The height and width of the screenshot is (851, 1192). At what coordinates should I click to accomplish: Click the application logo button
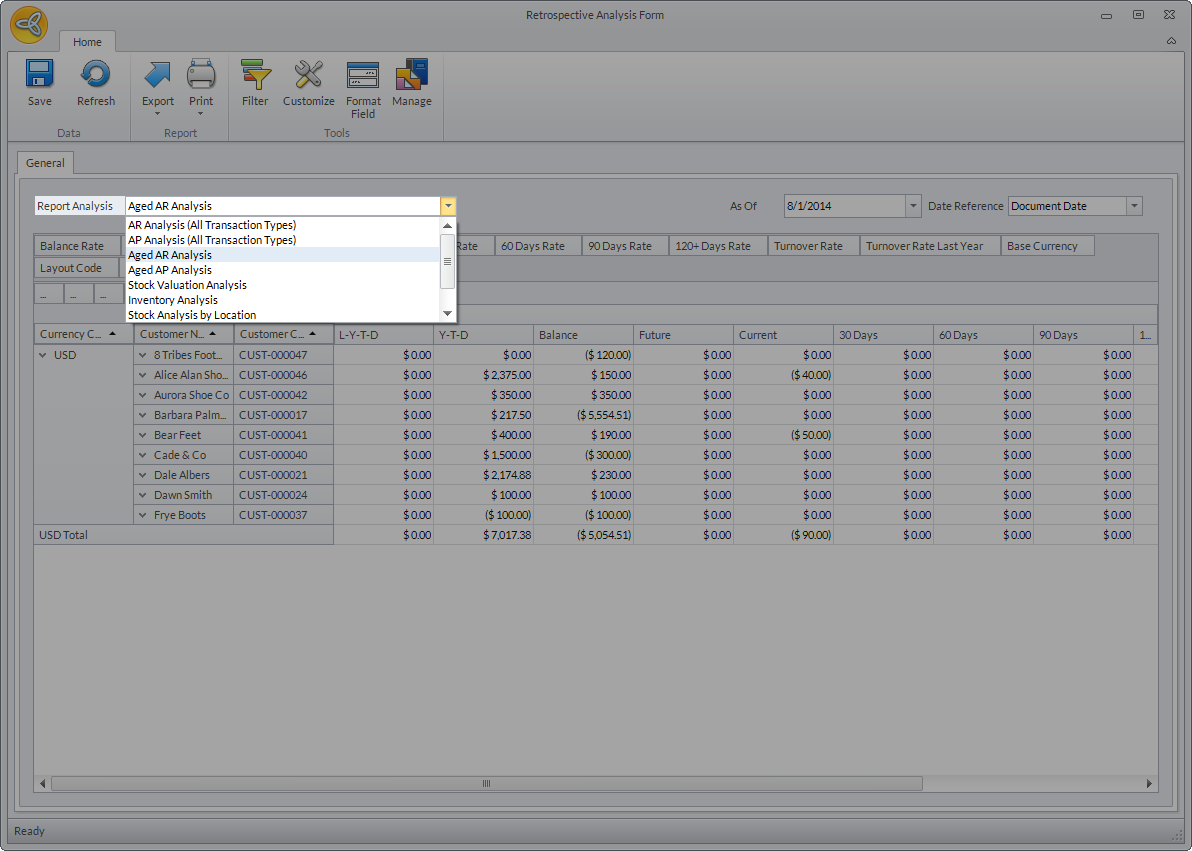click(29, 25)
